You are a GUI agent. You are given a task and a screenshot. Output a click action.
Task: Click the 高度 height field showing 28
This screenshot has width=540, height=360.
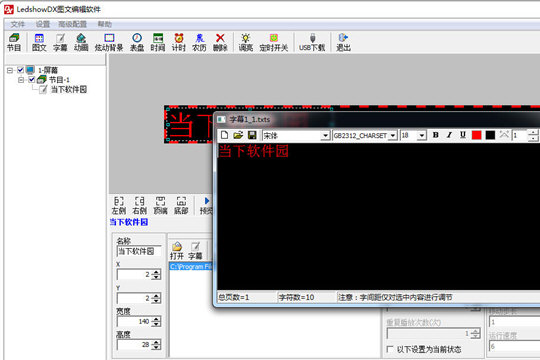click(x=134, y=344)
